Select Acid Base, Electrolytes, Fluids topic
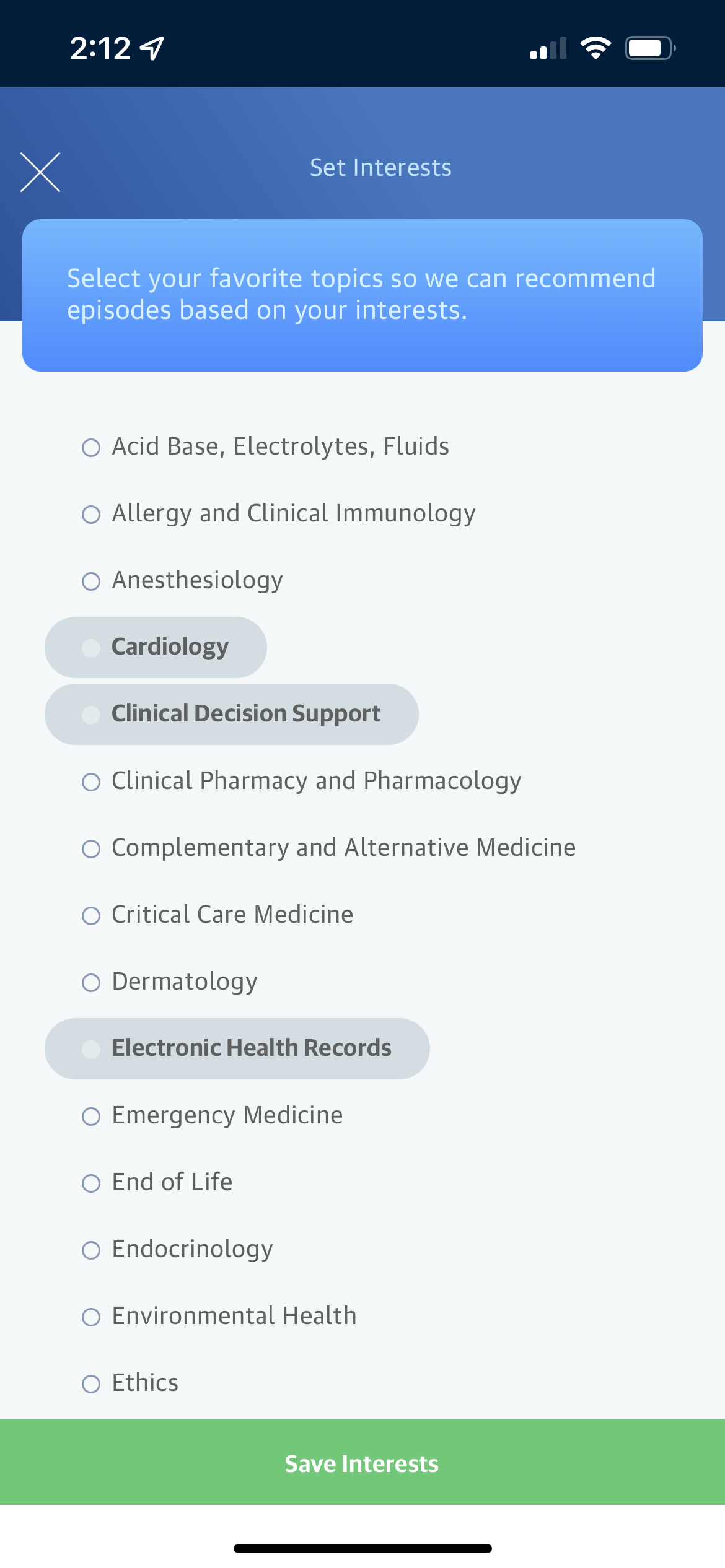Image resolution: width=725 pixels, height=1568 pixels. click(x=266, y=446)
